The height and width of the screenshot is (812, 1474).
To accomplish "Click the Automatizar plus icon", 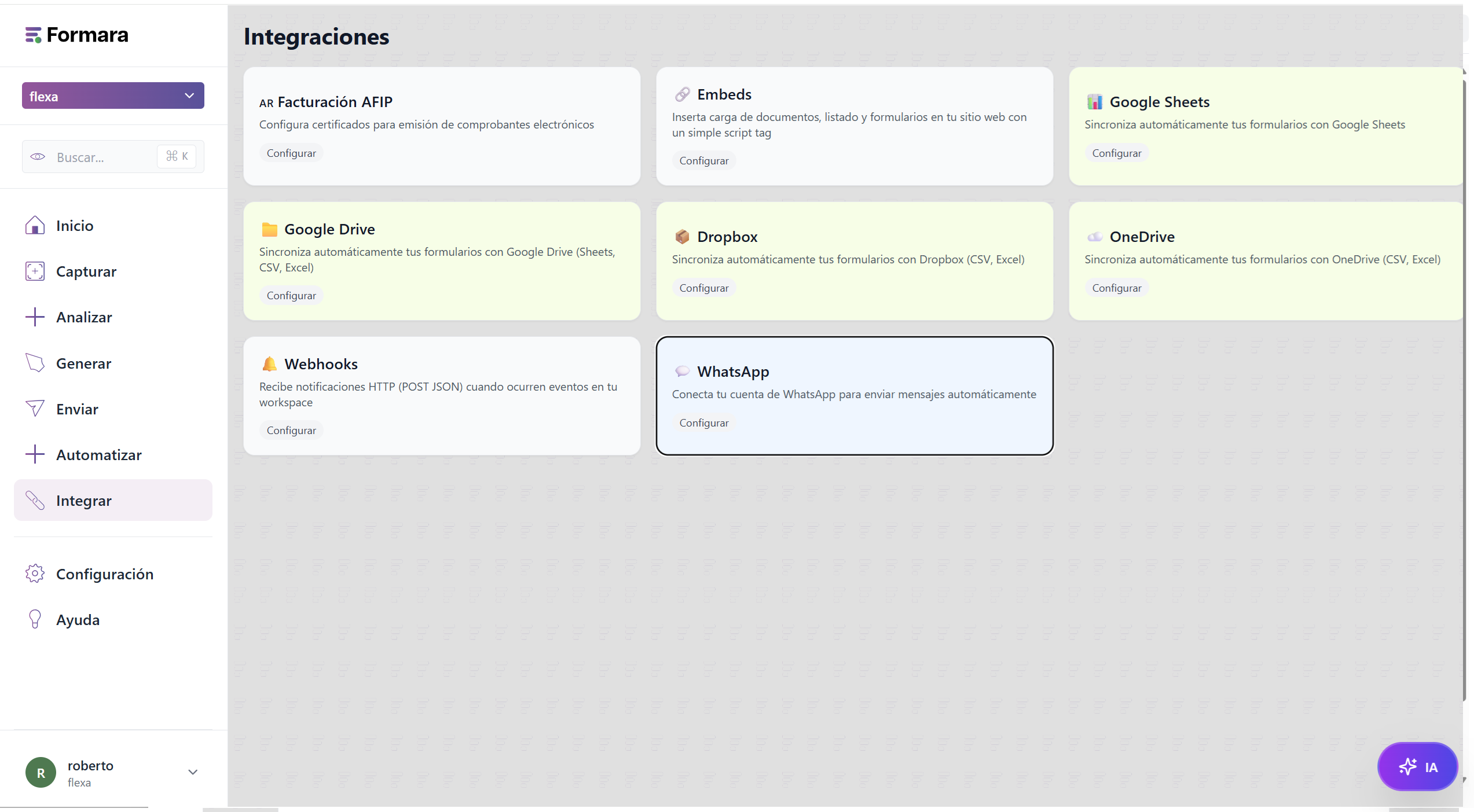I will pyautogui.click(x=35, y=454).
